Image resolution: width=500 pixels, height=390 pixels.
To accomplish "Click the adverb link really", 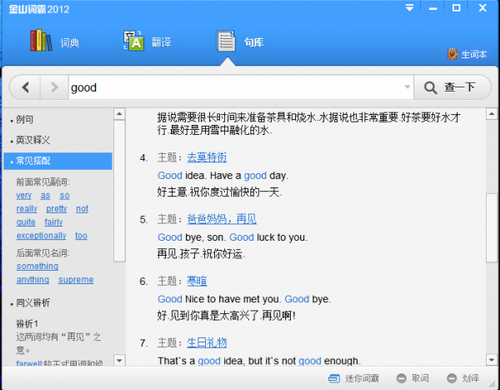I will point(27,209).
